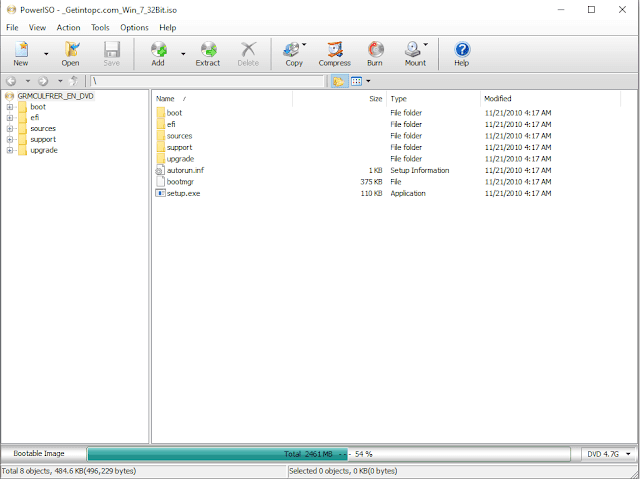Click the Bootable Image status label

(39, 454)
